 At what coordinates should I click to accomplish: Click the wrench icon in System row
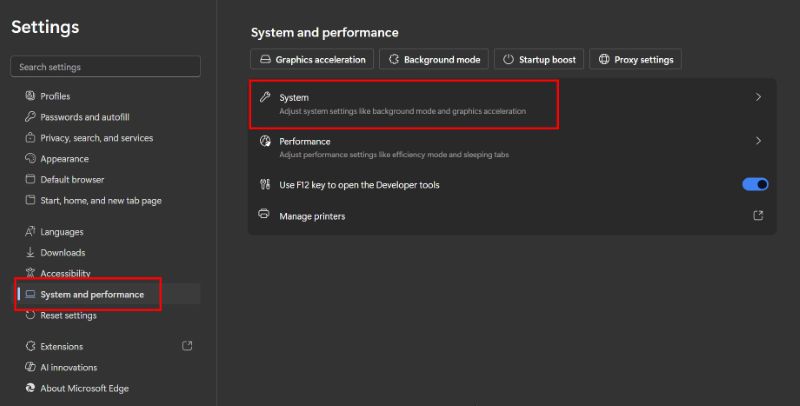click(x=265, y=98)
